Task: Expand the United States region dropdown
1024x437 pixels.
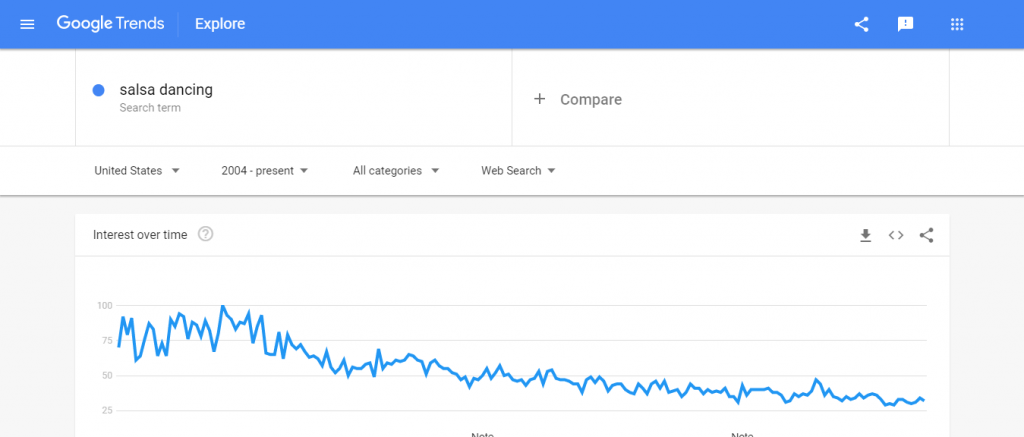Action: pos(137,171)
